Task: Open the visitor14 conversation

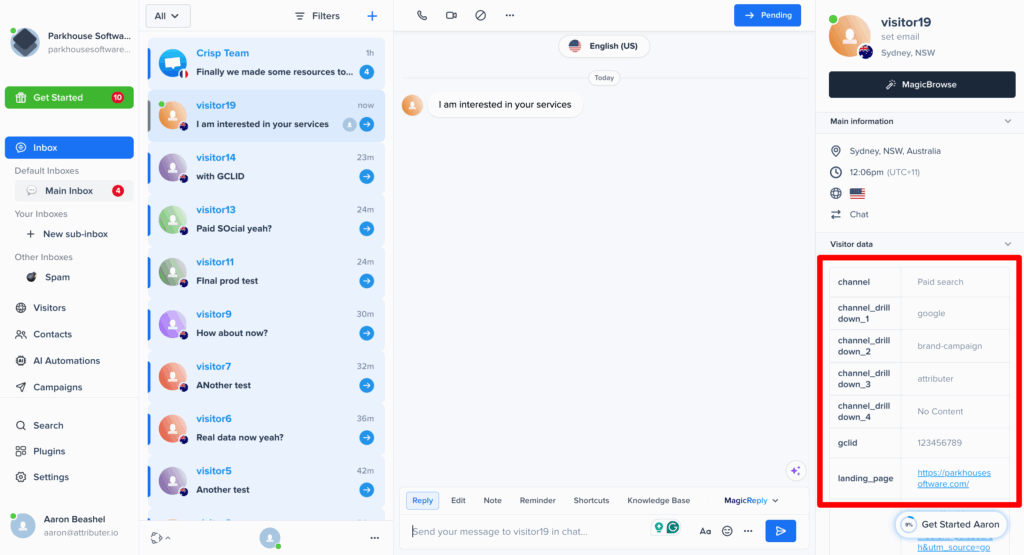Action: coord(266,166)
